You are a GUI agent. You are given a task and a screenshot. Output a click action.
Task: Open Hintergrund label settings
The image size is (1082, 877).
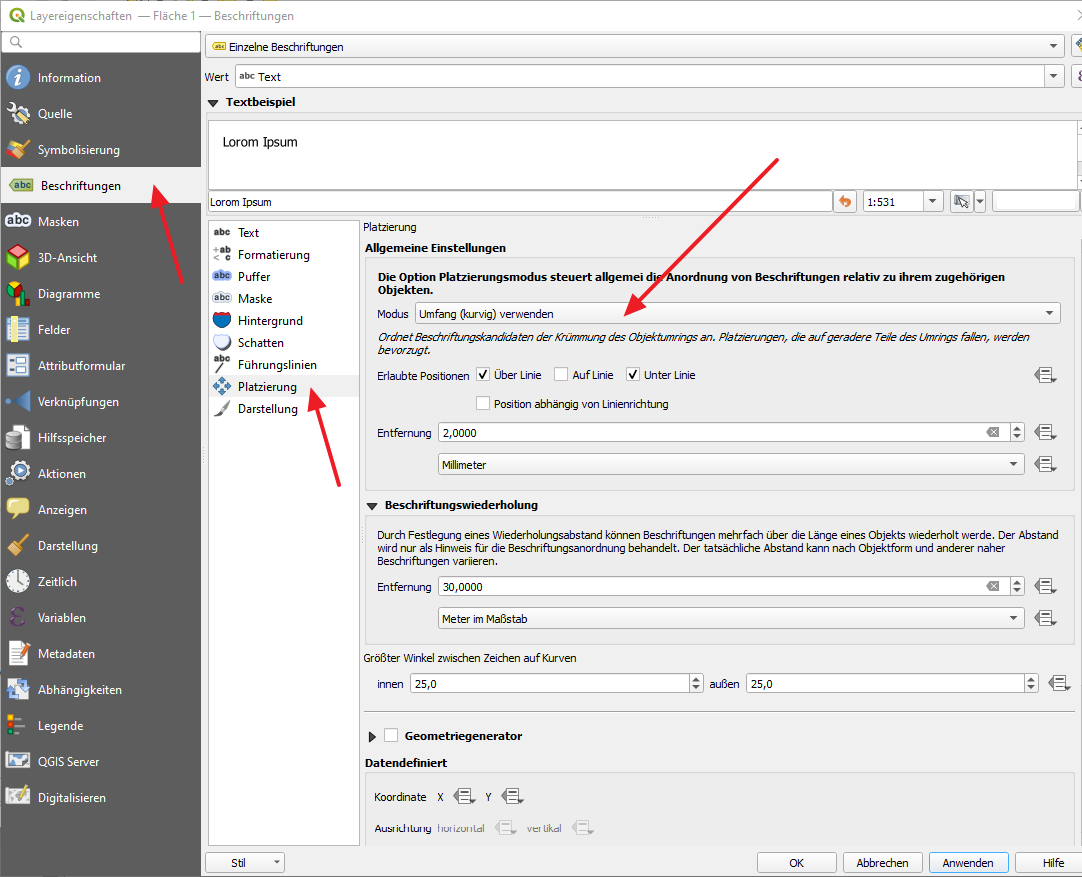point(269,321)
